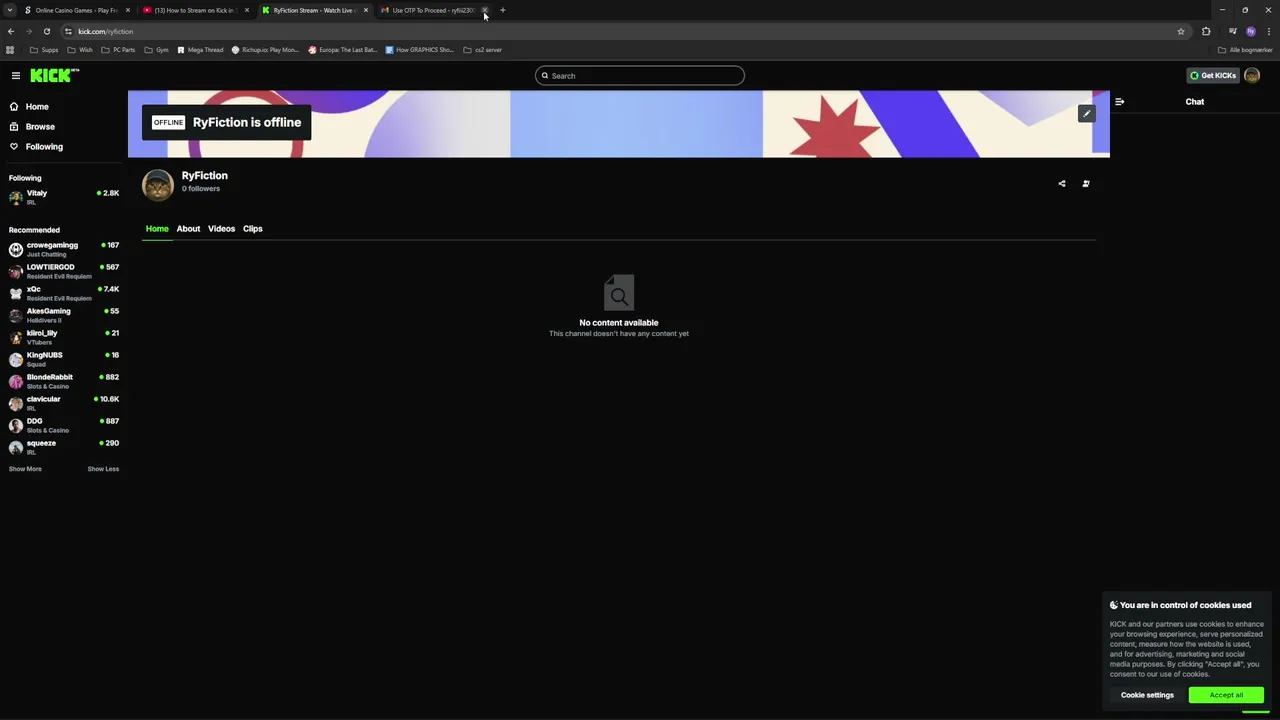Close the RyFiction Stream tab
1280x720 pixels.
coord(366,10)
